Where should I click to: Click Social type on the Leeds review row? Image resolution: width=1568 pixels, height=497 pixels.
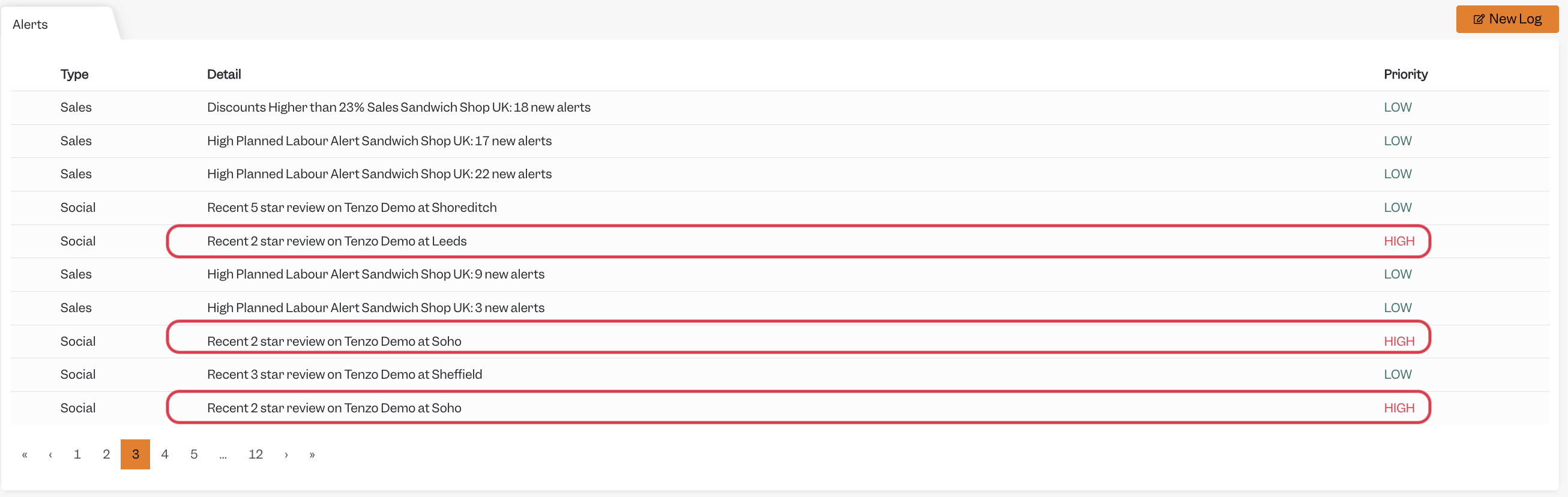(78, 241)
